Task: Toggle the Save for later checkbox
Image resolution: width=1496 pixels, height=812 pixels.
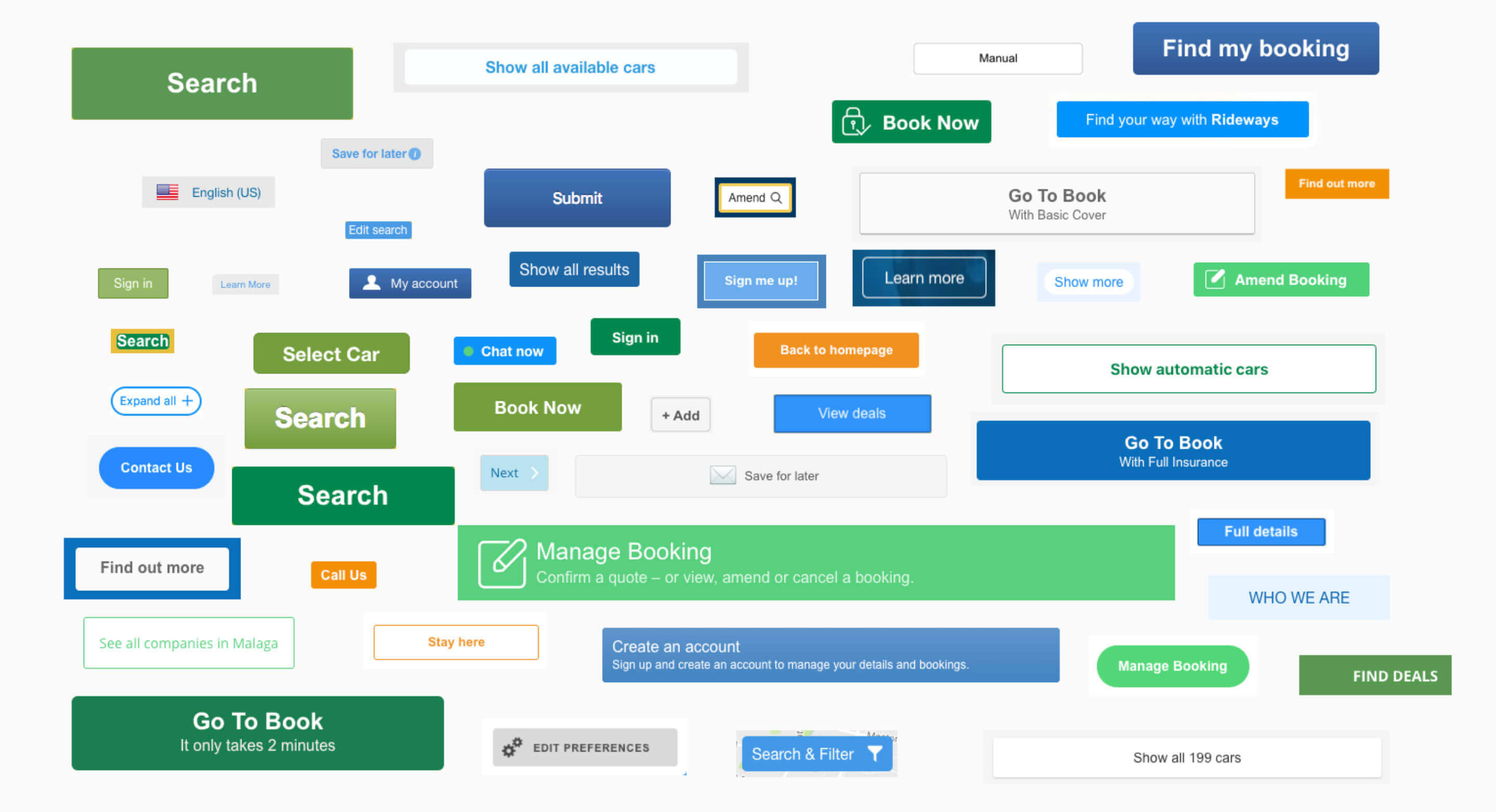Action: coord(721,475)
